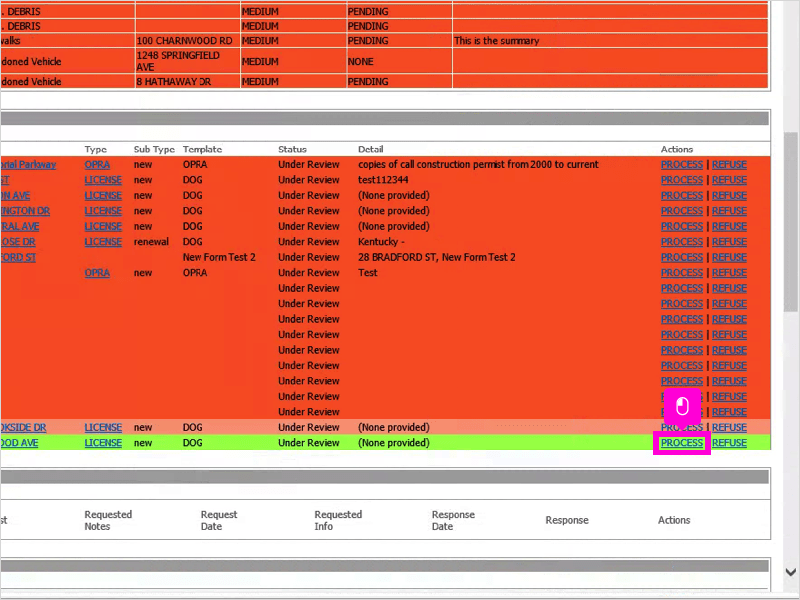
Task: Select the 8 HATHAWAY DR address cell
Action: tap(188, 82)
